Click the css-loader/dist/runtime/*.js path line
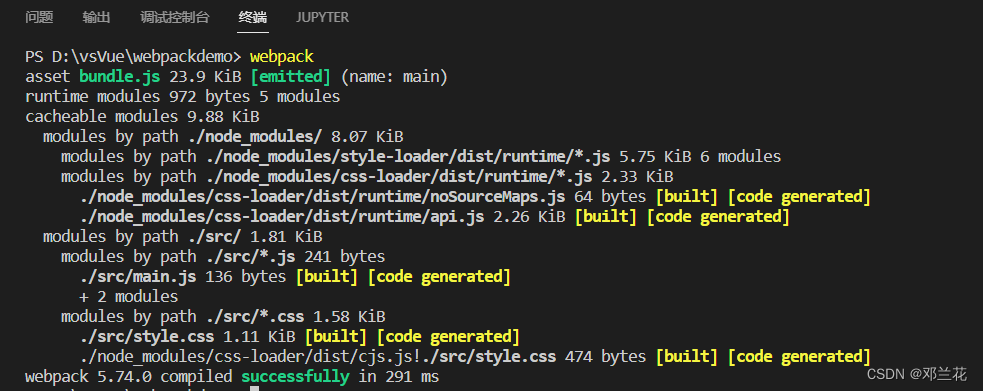Image resolution: width=983 pixels, height=391 pixels. coord(367,177)
